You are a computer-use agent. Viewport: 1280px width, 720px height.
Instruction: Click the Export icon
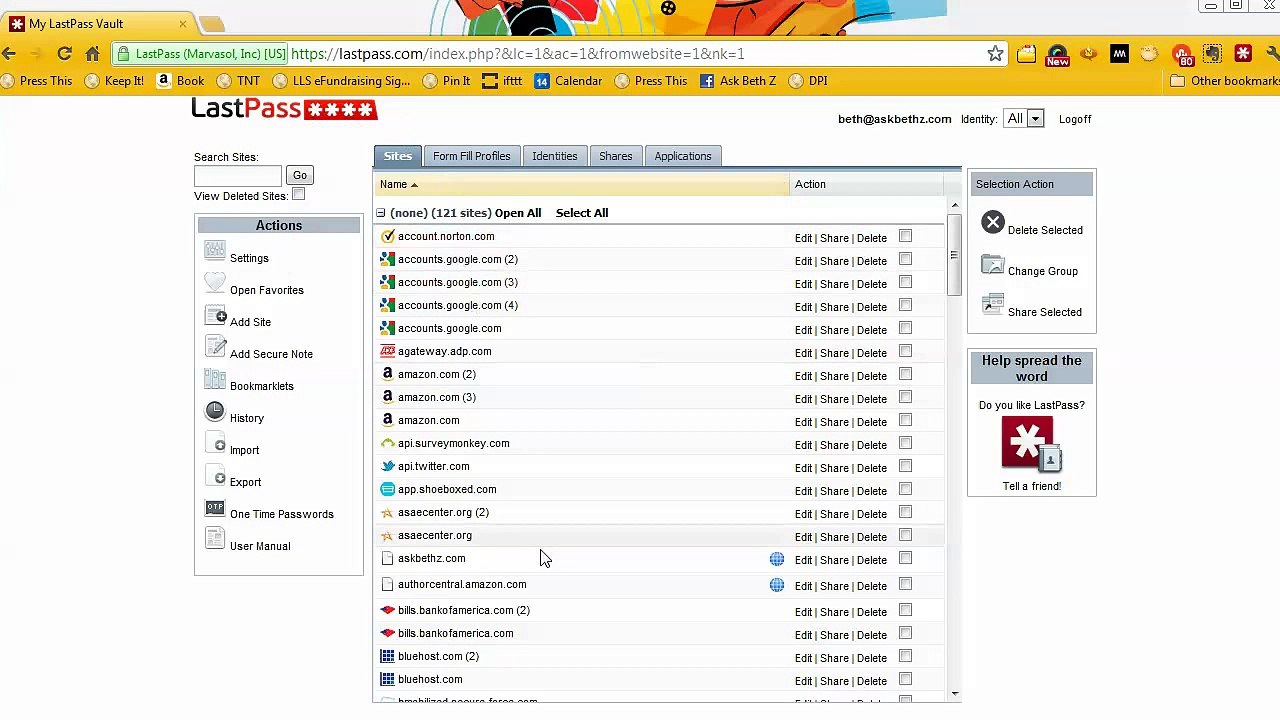pos(215,475)
